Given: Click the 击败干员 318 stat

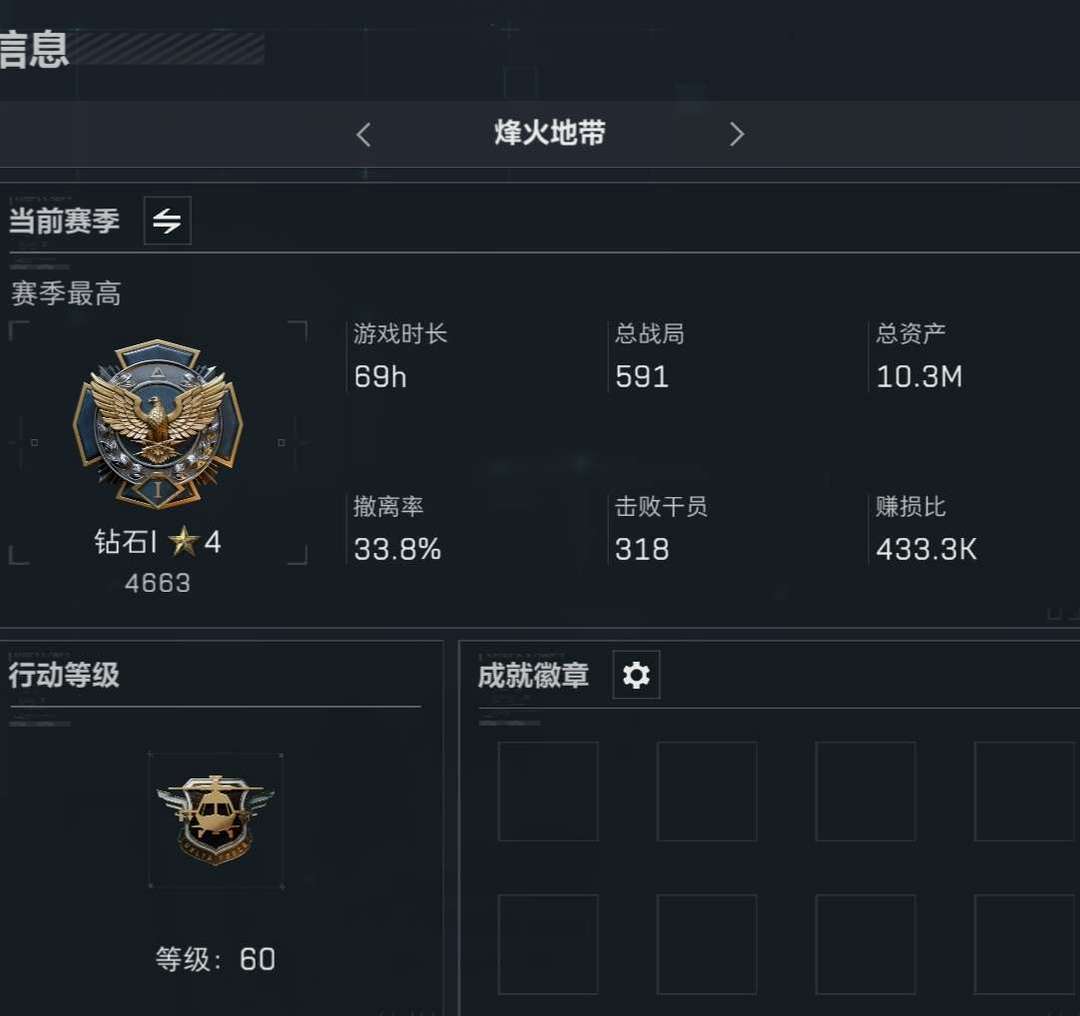Looking at the screenshot, I should click(661, 529).
